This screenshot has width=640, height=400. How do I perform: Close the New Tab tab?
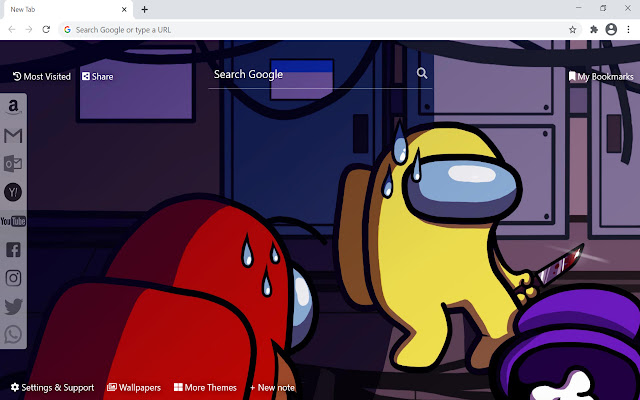(124, 9)
